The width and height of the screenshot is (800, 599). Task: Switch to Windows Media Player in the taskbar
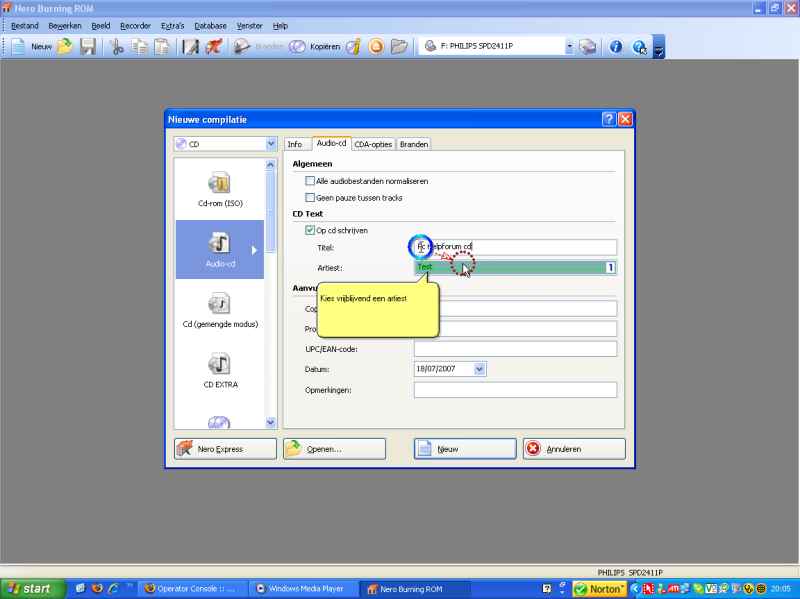[x=303, y=589]
